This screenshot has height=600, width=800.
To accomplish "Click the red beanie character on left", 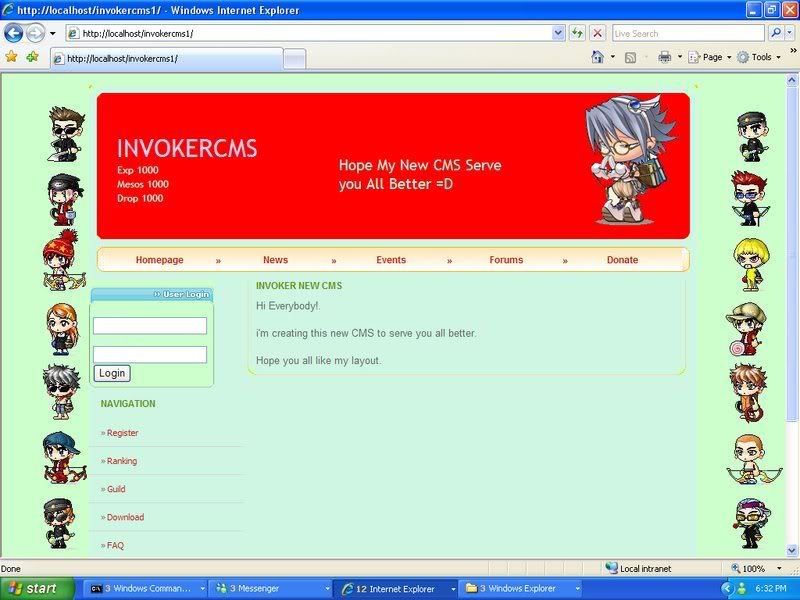I will coord(63,260).
